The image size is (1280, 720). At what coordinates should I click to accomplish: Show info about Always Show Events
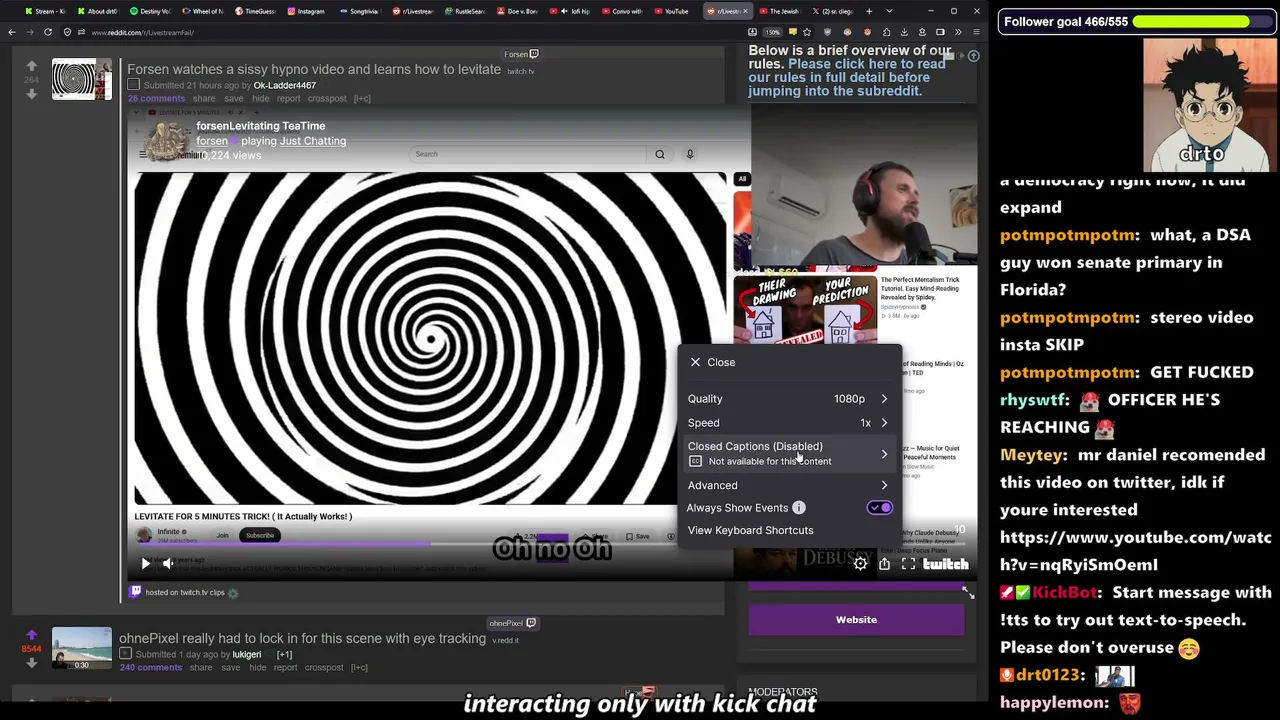coord(799,508)
